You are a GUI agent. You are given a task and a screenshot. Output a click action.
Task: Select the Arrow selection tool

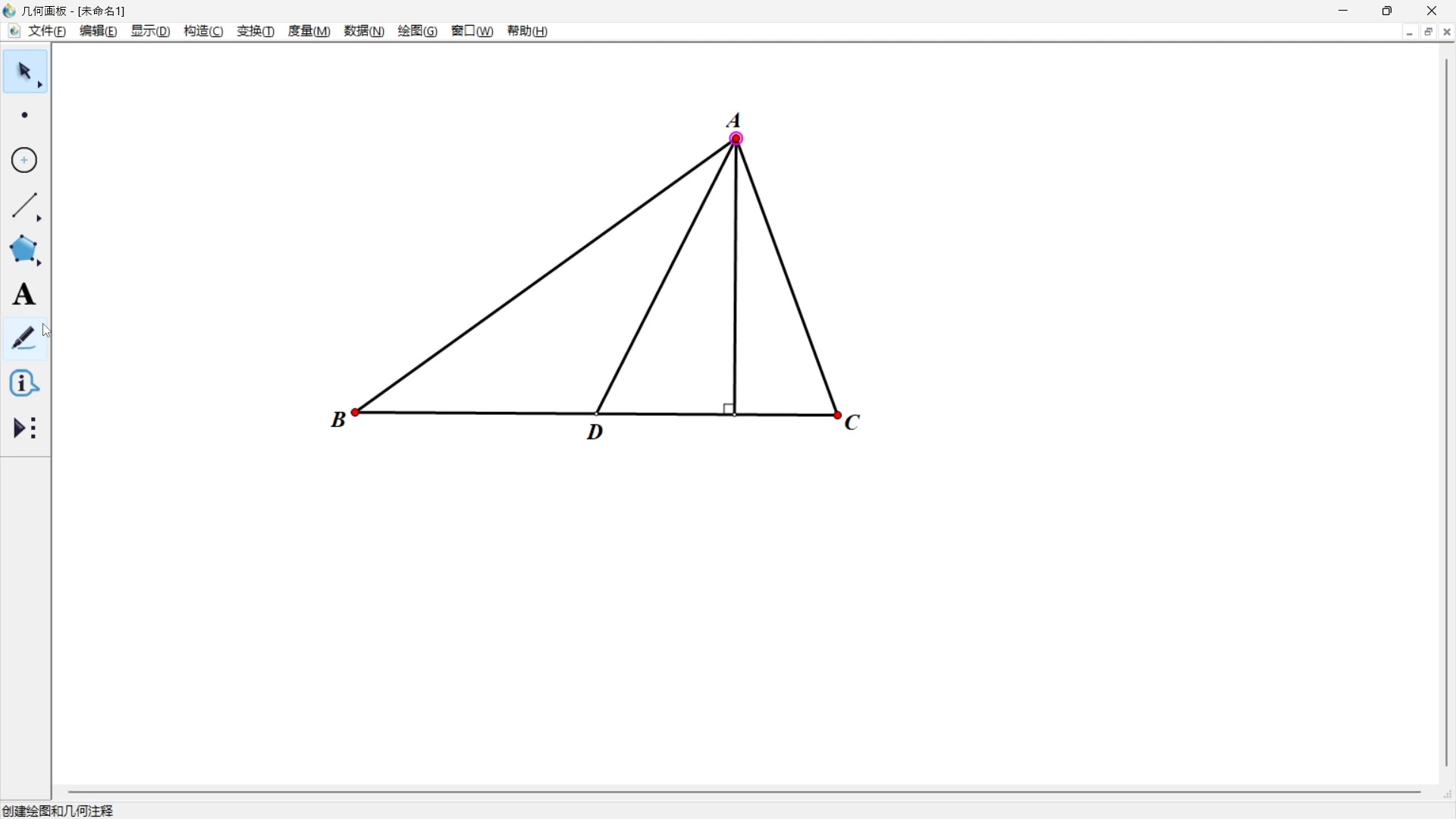pos(26,72)
